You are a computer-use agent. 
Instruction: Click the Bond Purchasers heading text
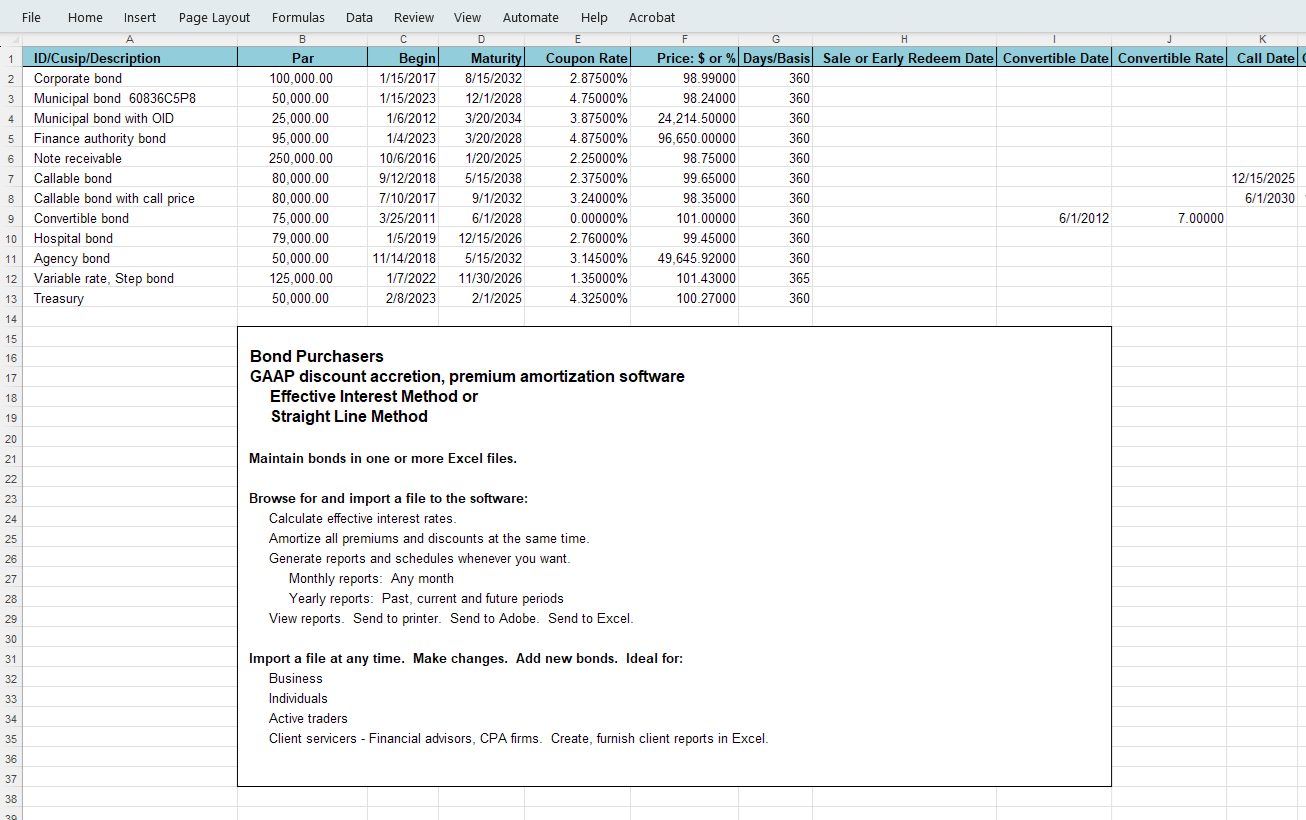[x=317, y=356]
